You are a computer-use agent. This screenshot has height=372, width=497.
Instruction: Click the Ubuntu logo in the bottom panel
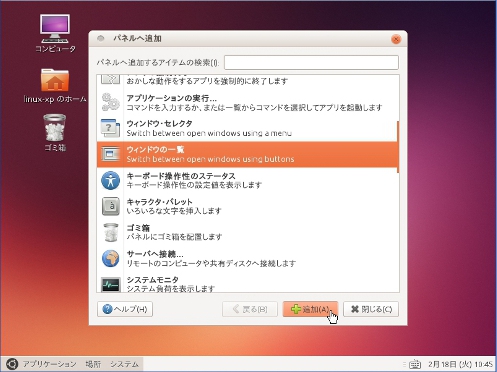click(11, 364)
